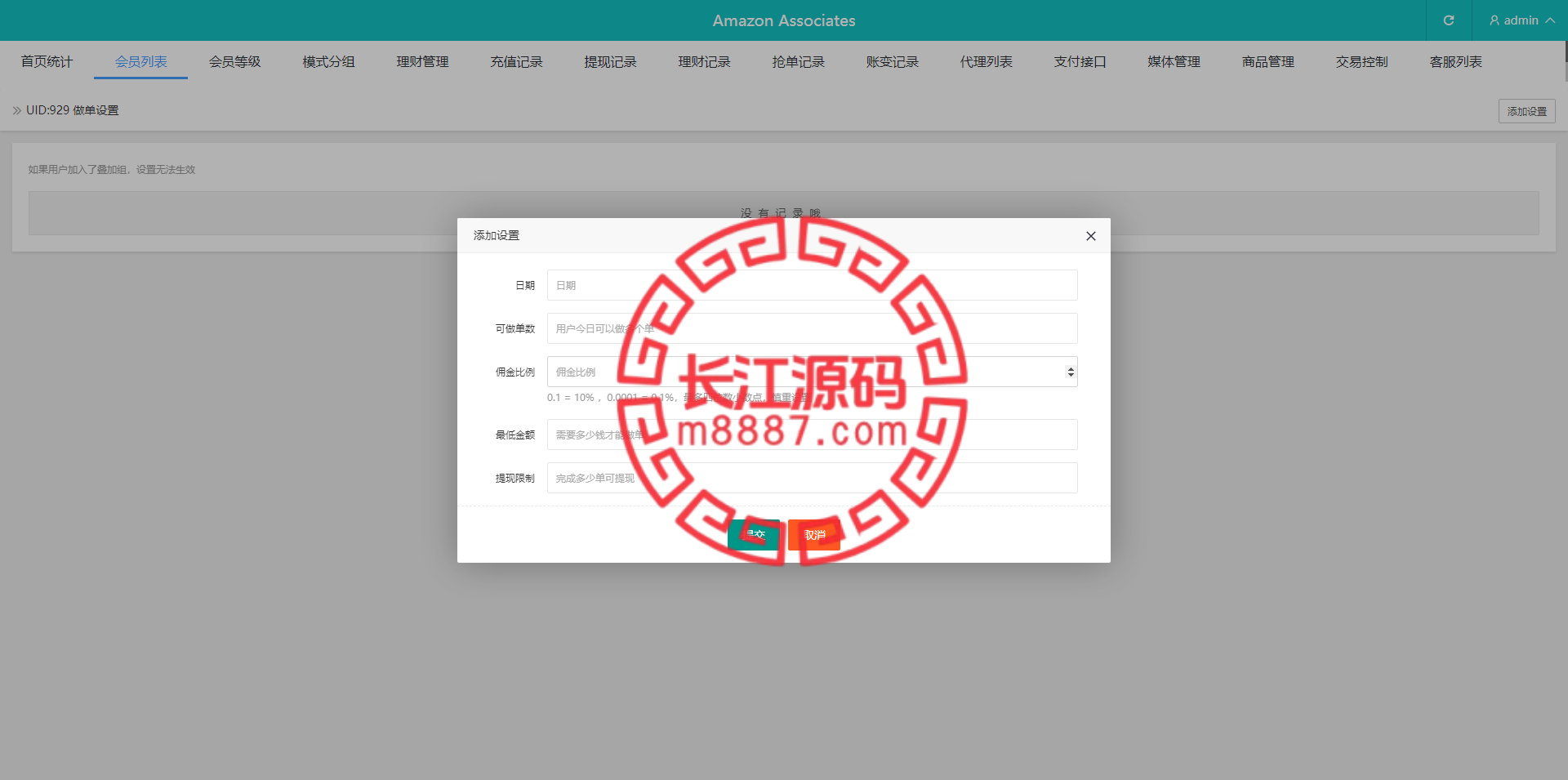The width and height of the screenshot is (1568, 780).
Task: Open the 首页统计 tab
Action: 47,61
